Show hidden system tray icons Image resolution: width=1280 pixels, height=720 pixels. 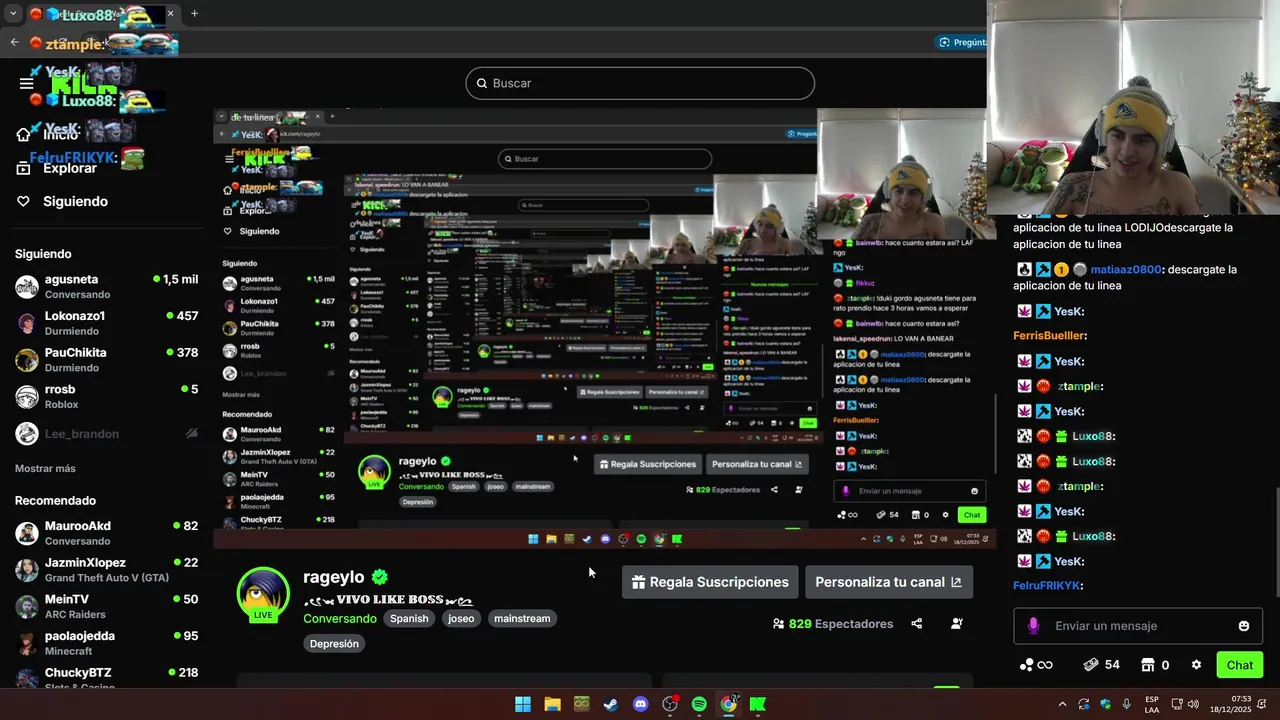coord(1062,704)
